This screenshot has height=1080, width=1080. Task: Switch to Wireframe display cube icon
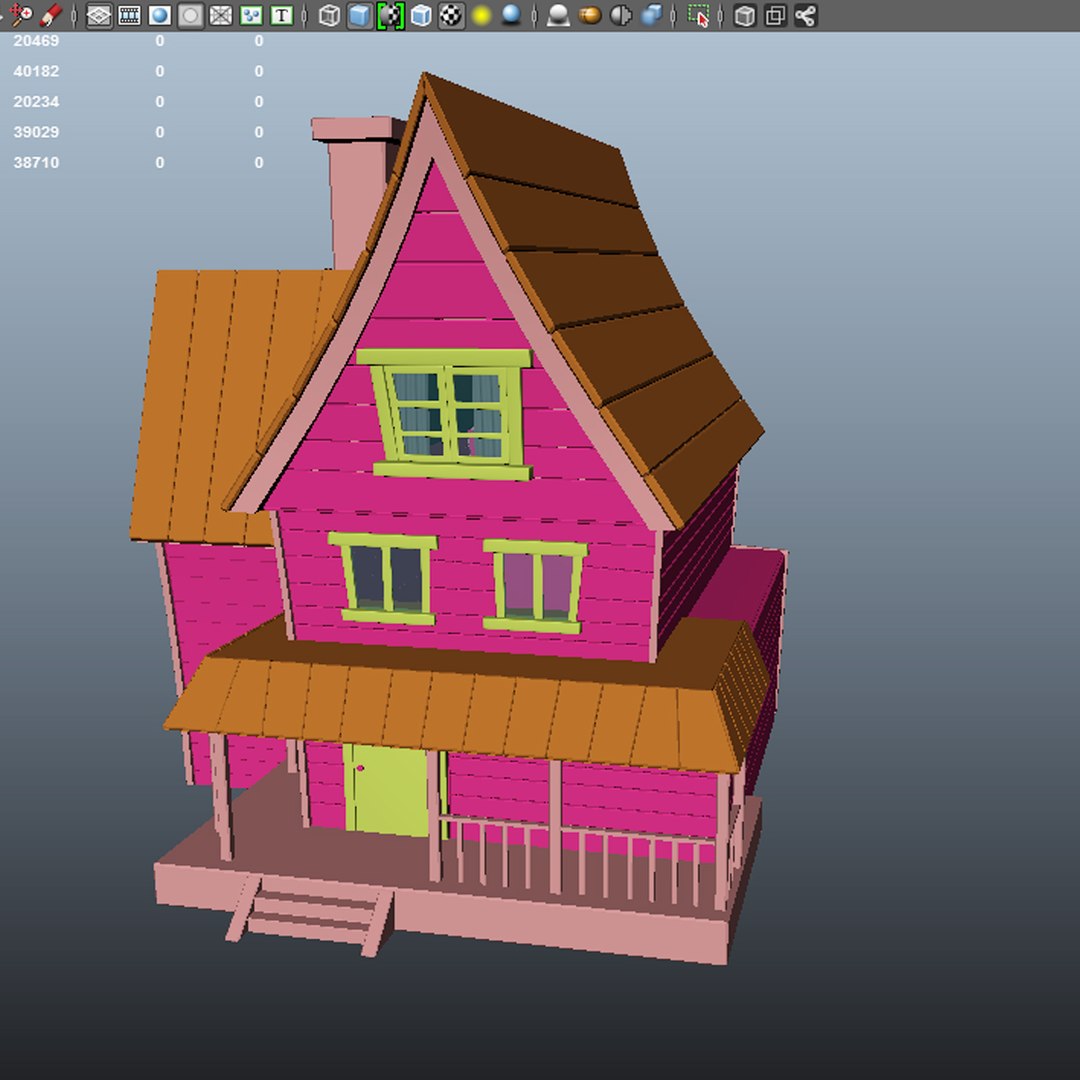[x=330, y=16]
